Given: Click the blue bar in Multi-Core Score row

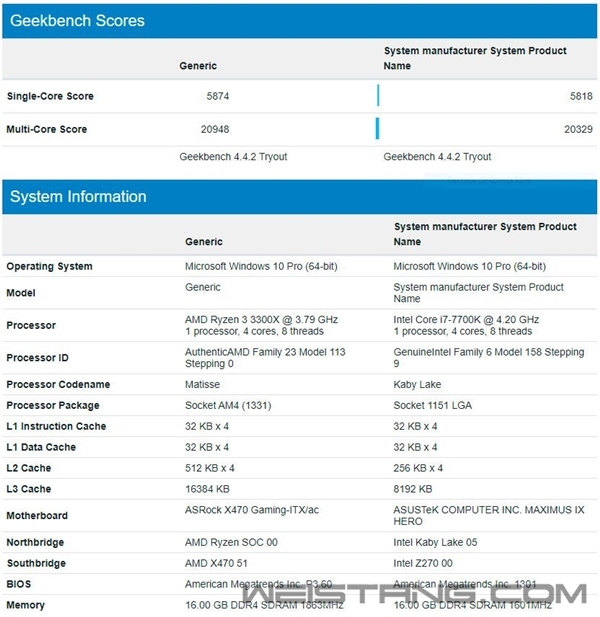Looking at the screenshot, I should (x=378, y=129).
